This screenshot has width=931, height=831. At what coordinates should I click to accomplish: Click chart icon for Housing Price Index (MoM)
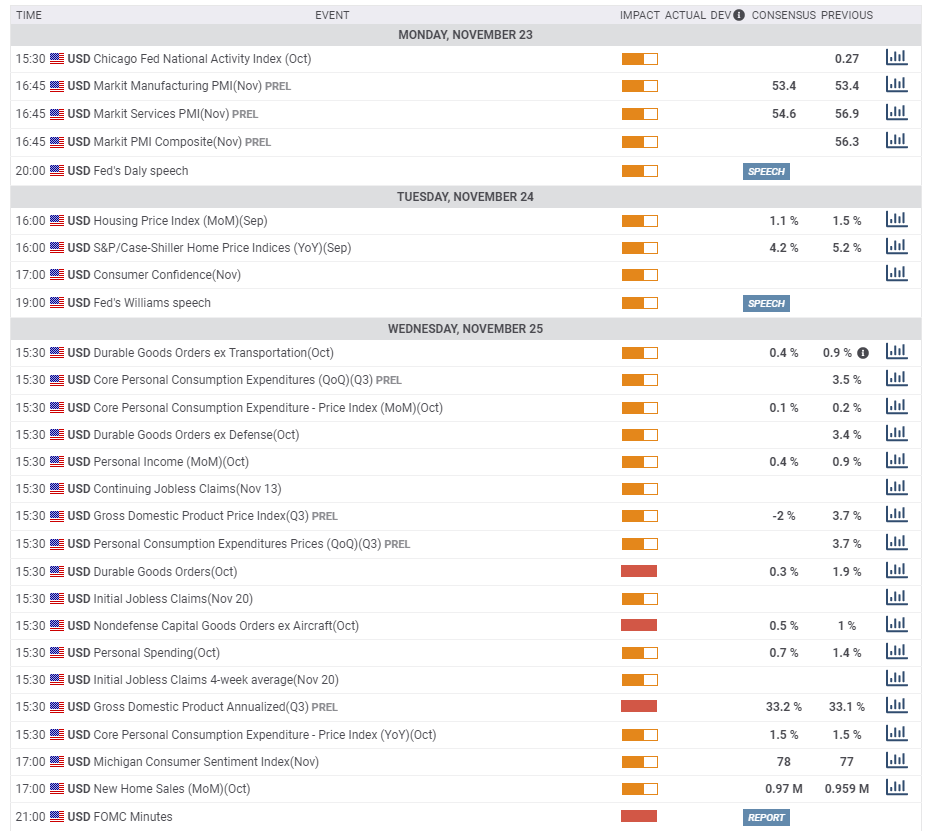[x=897, y=220]
